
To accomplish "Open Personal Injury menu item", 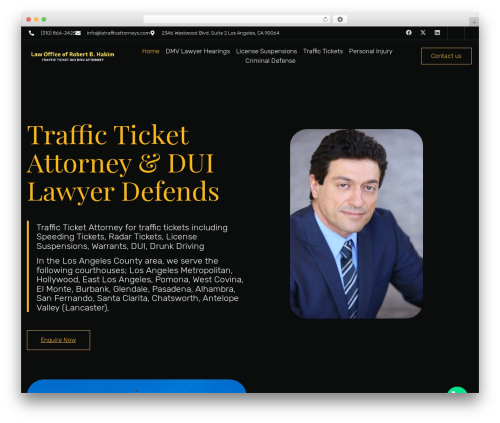I will tap(371, 51).
